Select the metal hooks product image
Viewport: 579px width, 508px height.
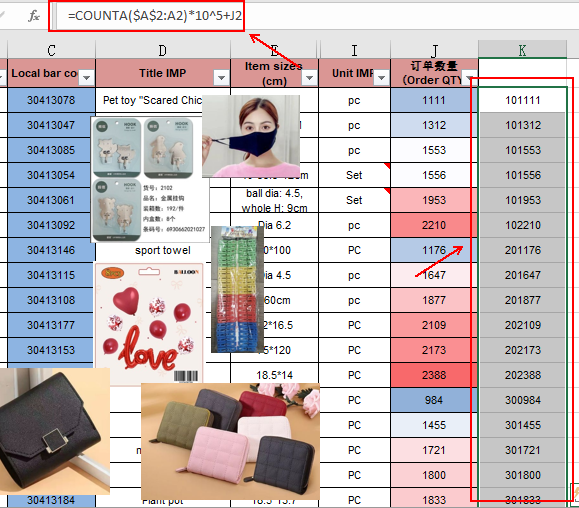point(150,180)
